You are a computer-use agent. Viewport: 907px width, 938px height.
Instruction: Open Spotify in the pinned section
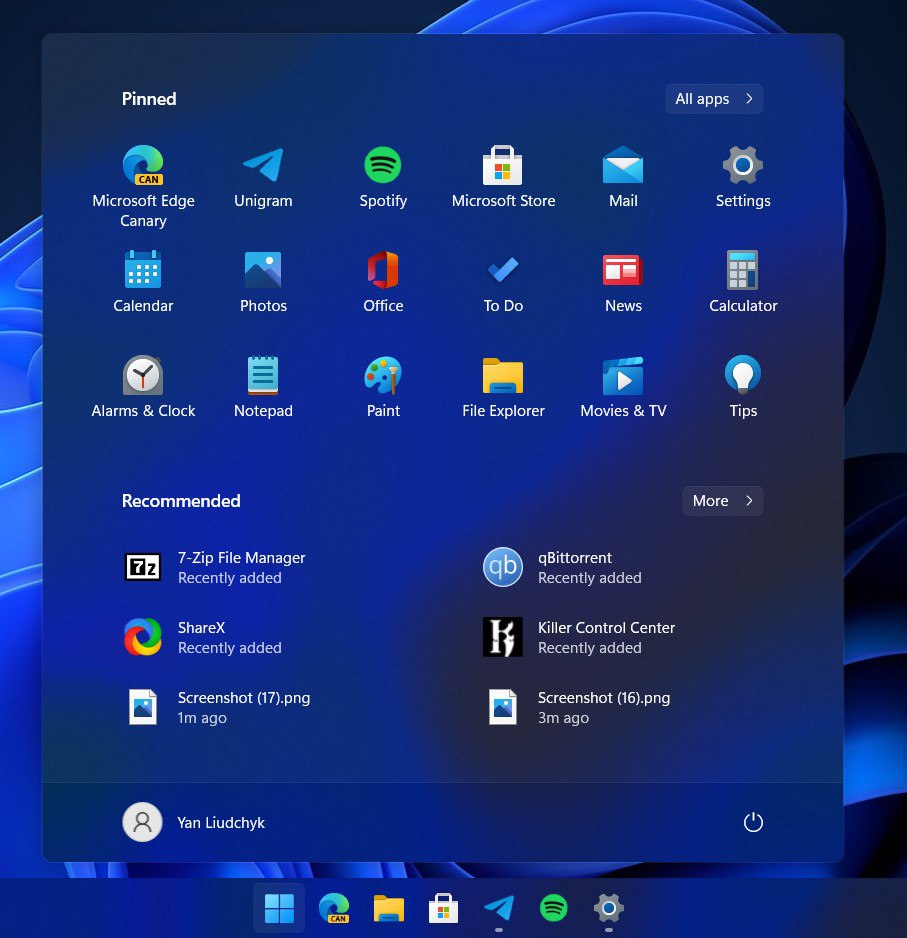point(383,176)
